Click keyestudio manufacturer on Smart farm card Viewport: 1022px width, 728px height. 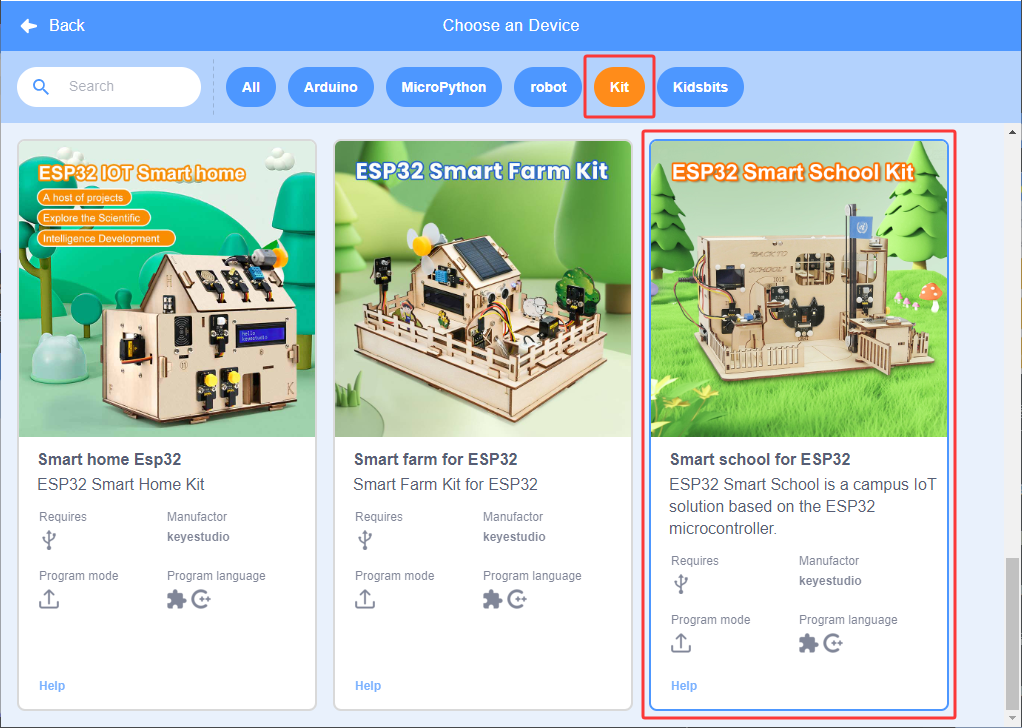[514, 537]
